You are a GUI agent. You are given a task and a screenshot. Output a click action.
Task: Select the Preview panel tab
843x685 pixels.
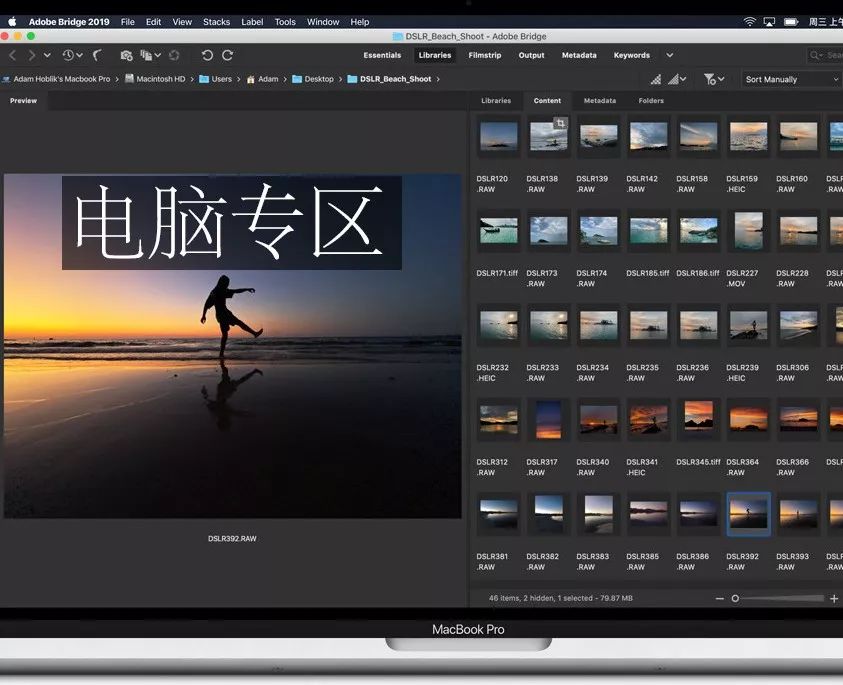(24, 101)
